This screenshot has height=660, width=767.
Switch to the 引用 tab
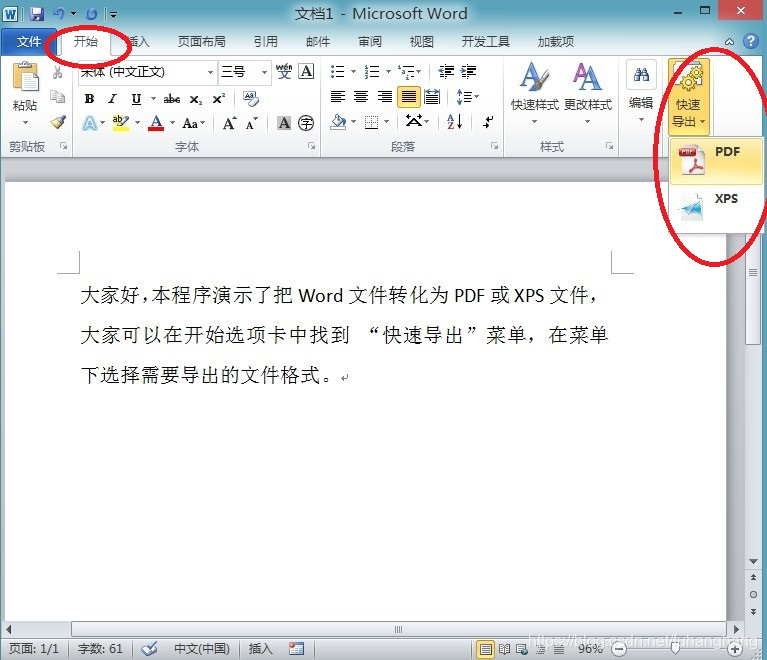click(266, 42)
